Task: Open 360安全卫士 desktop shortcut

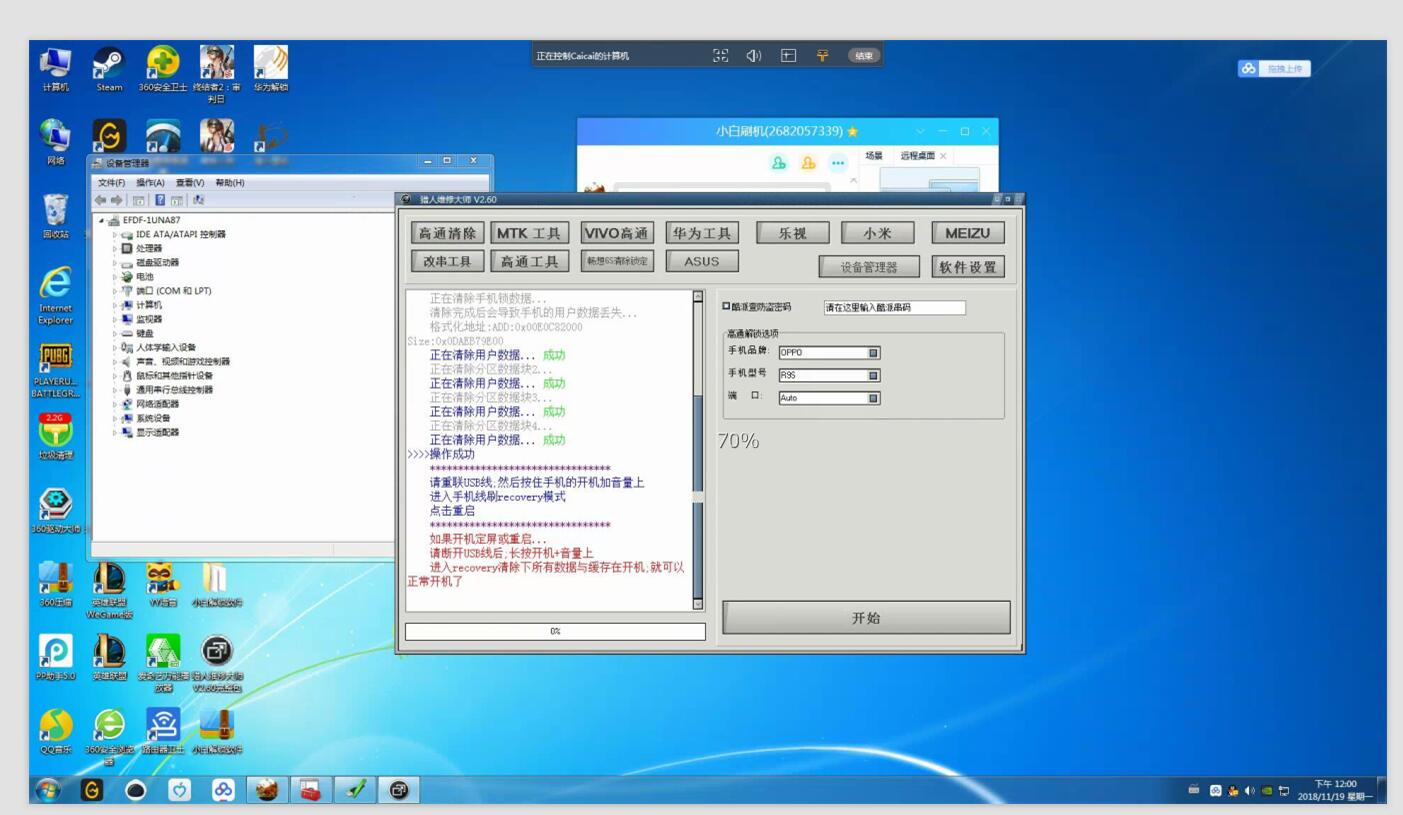Action: coord(163,69)
